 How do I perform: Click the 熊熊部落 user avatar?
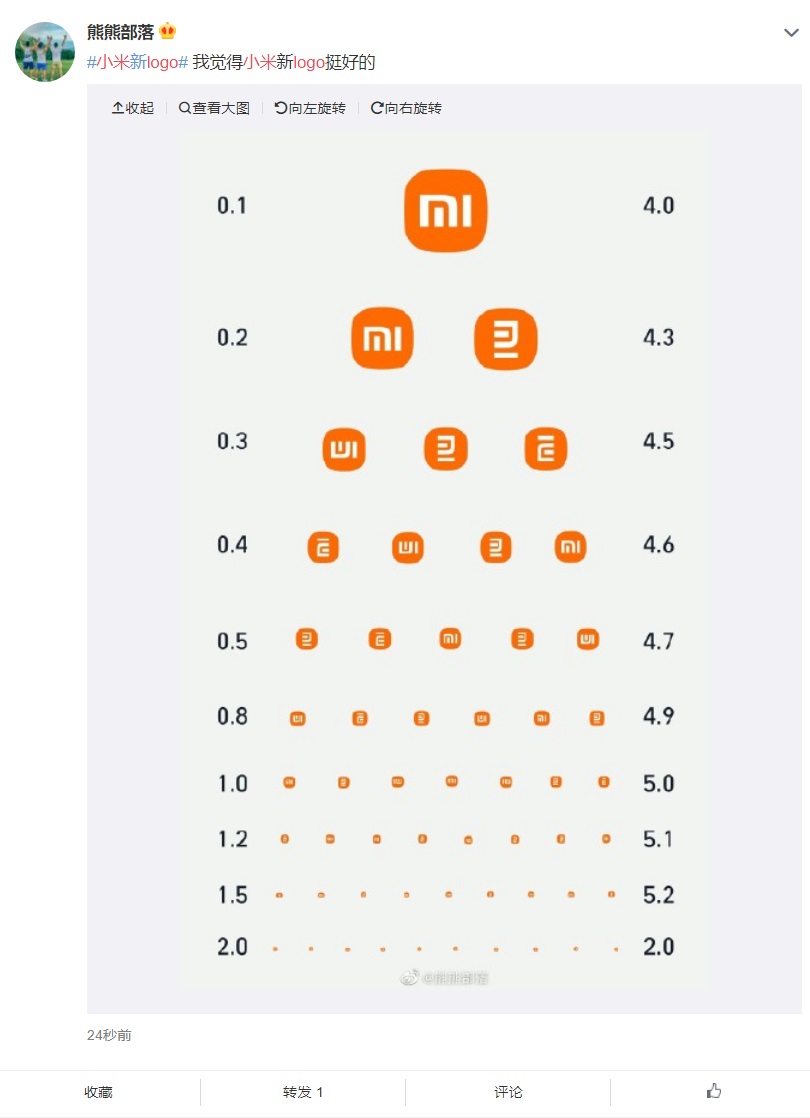tap(45, 51)
